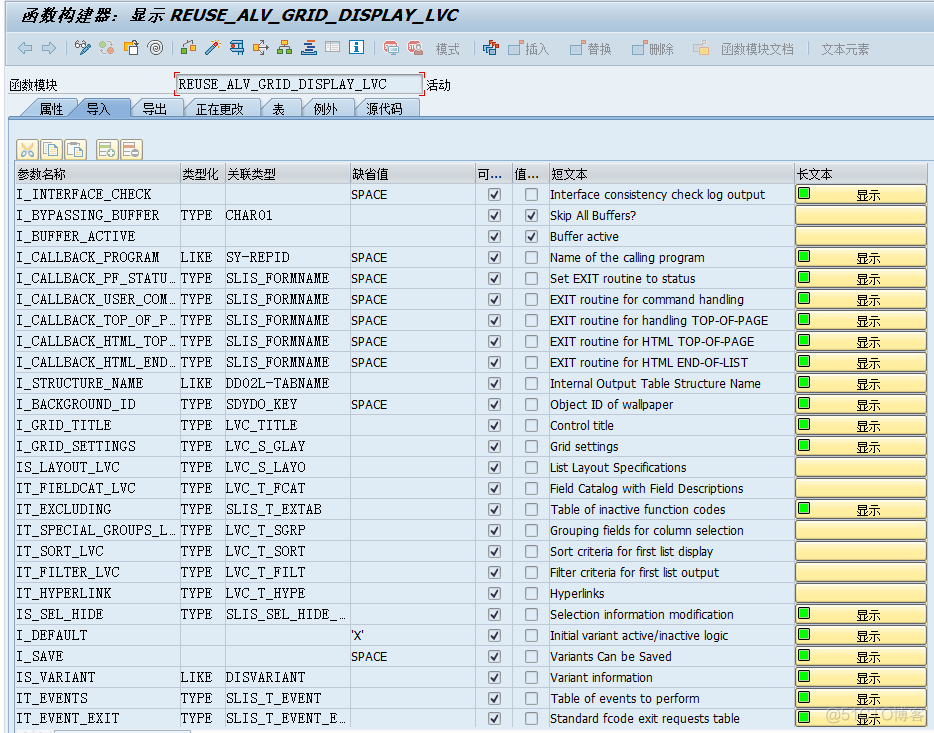934x733 pixels.
Task: Click the 删除 toolbar button
Action: click(x=653, y=49)
